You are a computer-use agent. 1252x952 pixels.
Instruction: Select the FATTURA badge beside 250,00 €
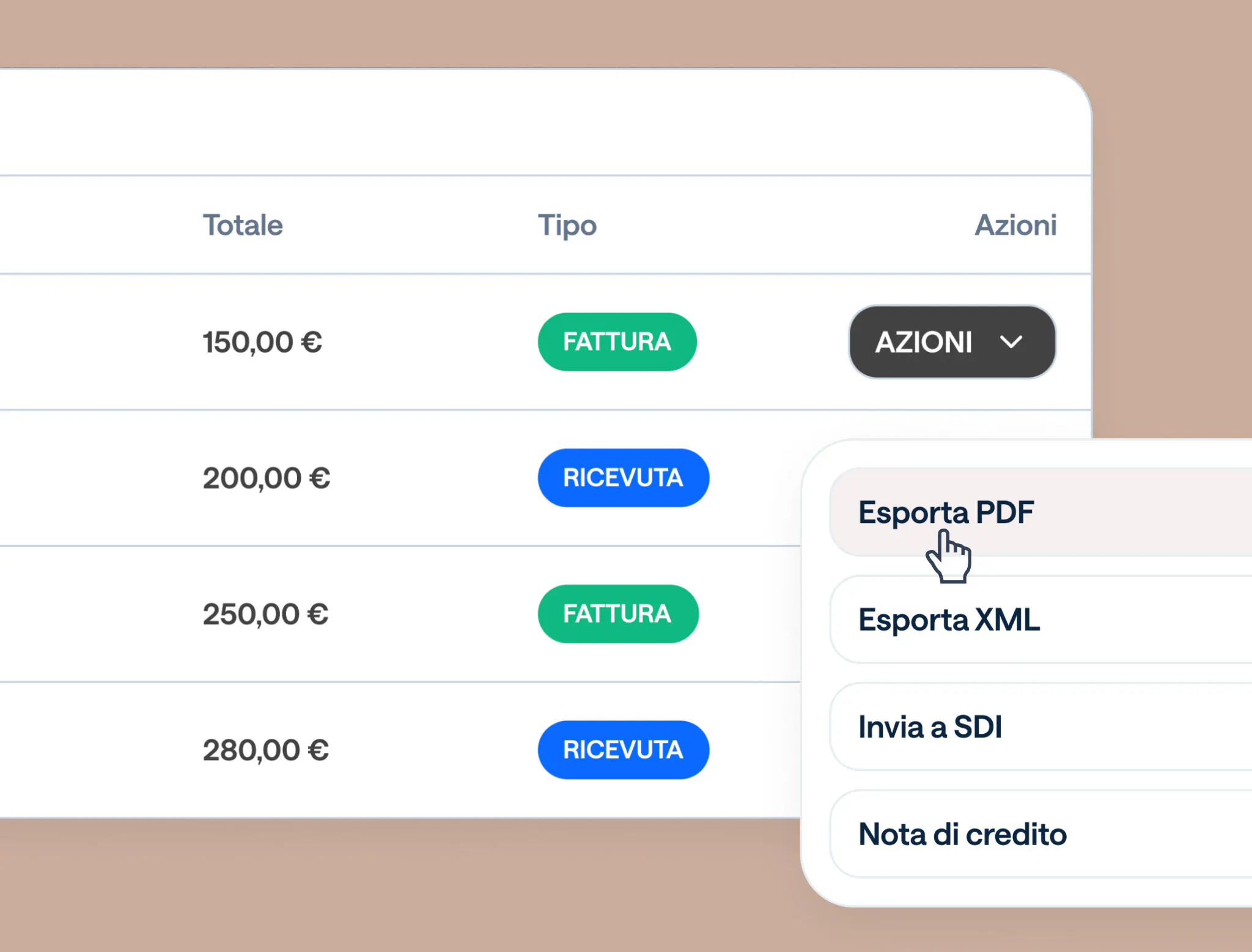618,613
